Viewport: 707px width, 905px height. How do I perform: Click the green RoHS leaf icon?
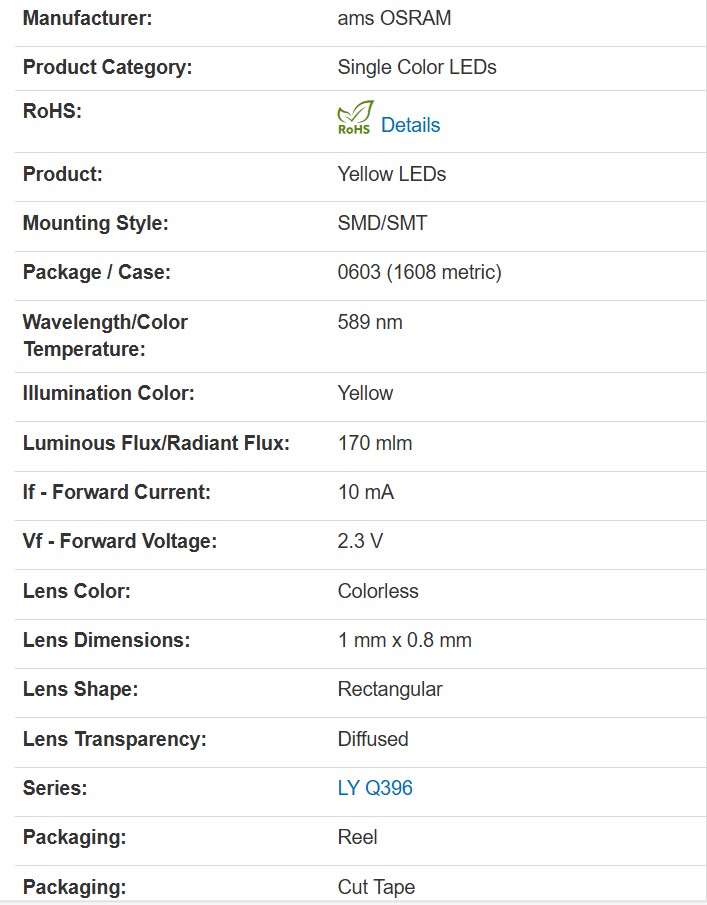355,118
